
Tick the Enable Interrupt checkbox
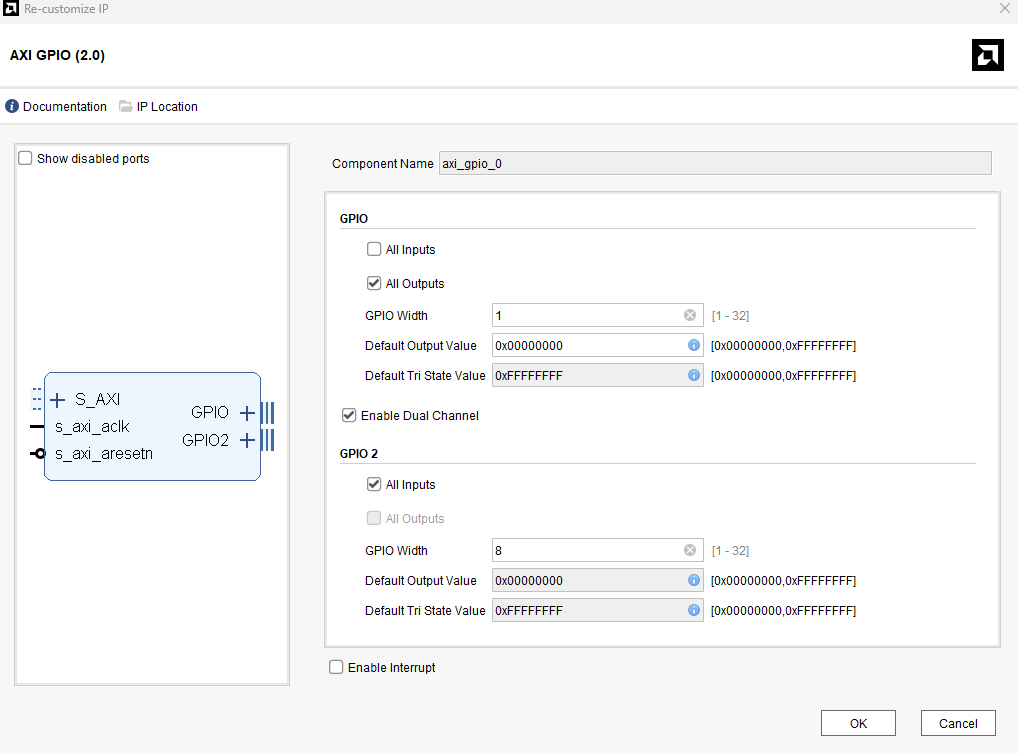tap(336, 667)
